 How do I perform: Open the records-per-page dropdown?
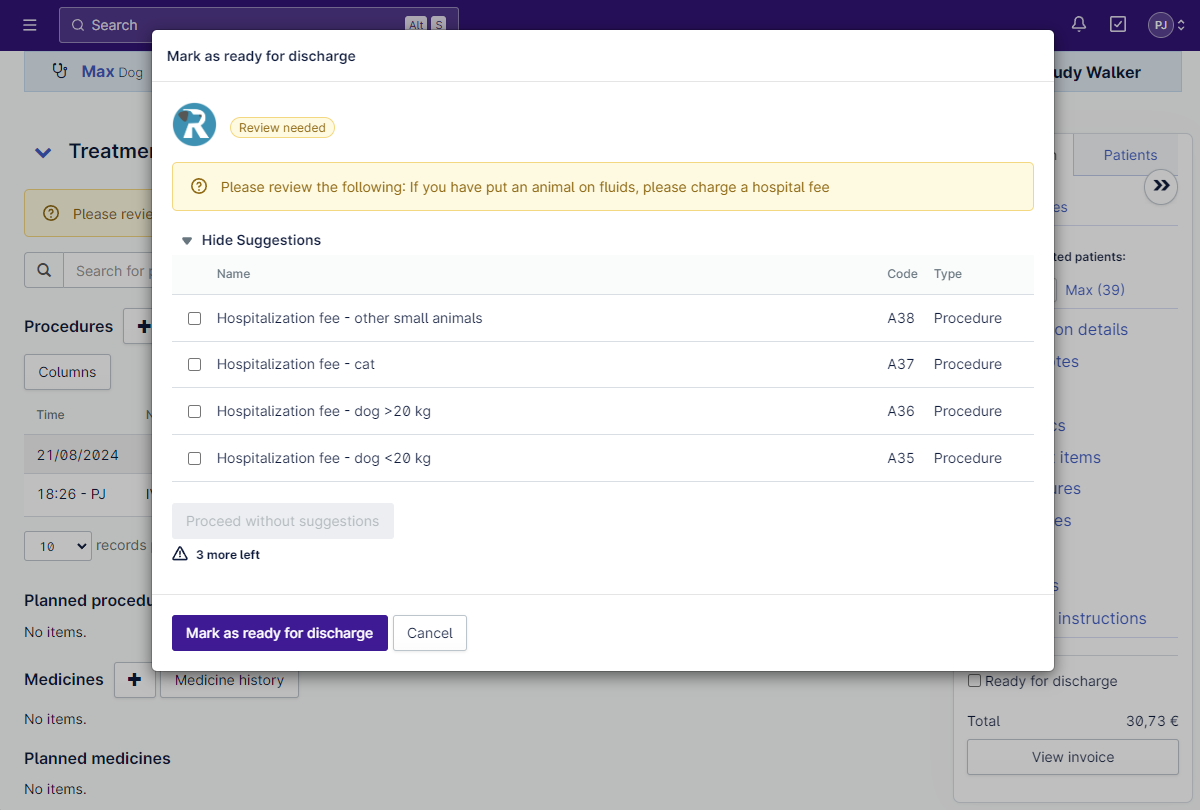pyautogui.click(x=57, y=546)
